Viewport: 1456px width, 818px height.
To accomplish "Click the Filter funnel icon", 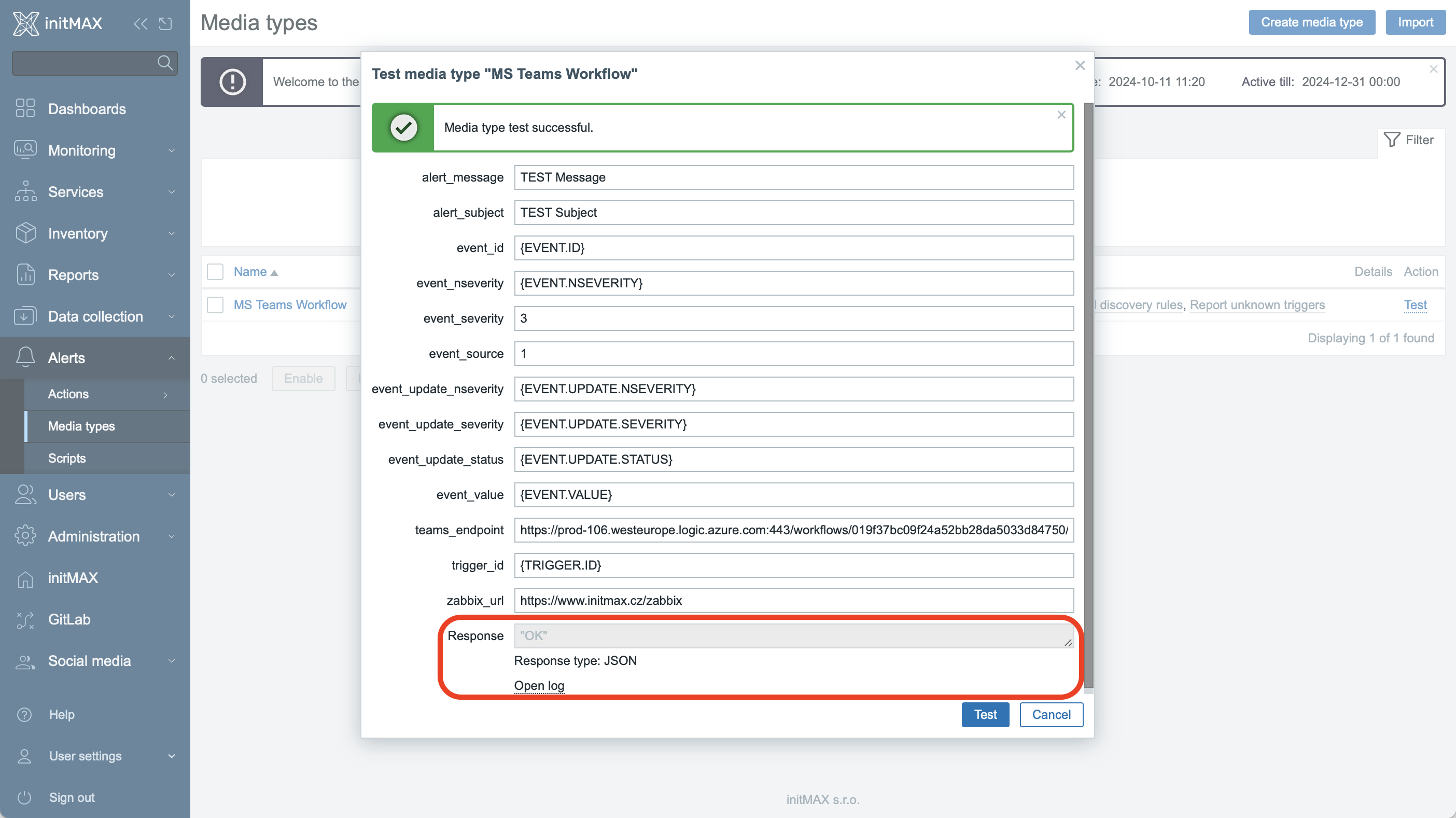I will [x=1392, y=140].
